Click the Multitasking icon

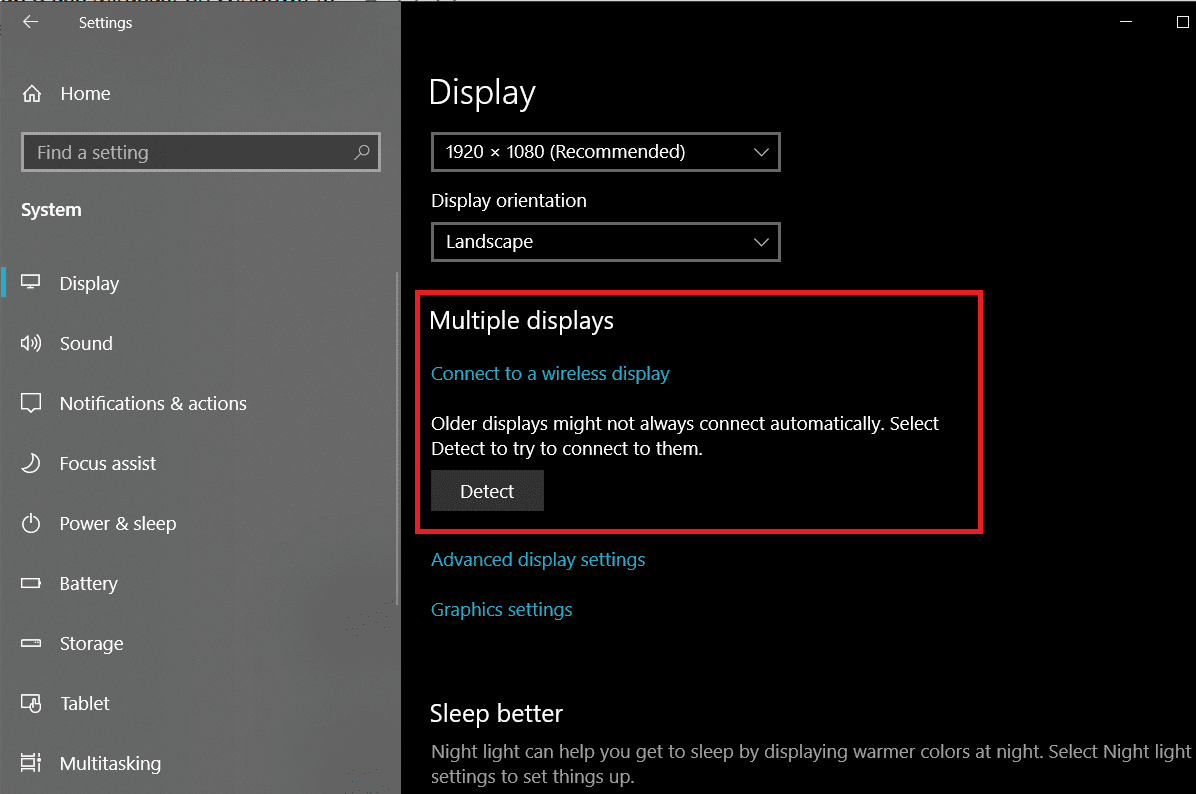(x=31, y=763)
